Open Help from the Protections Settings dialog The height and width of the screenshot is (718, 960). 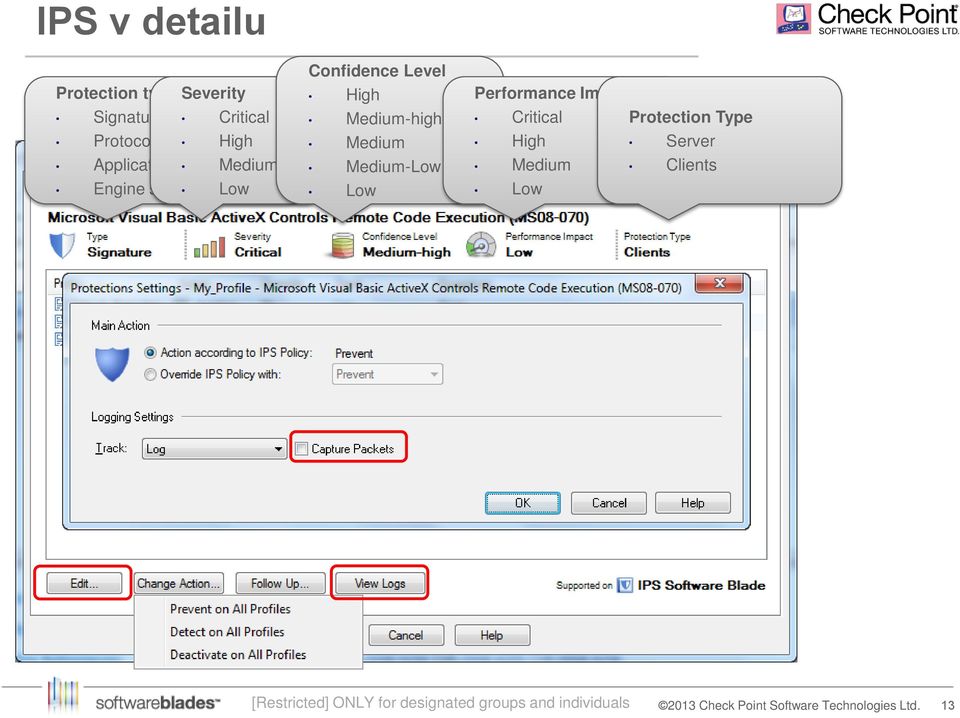[x=692, y=503]
